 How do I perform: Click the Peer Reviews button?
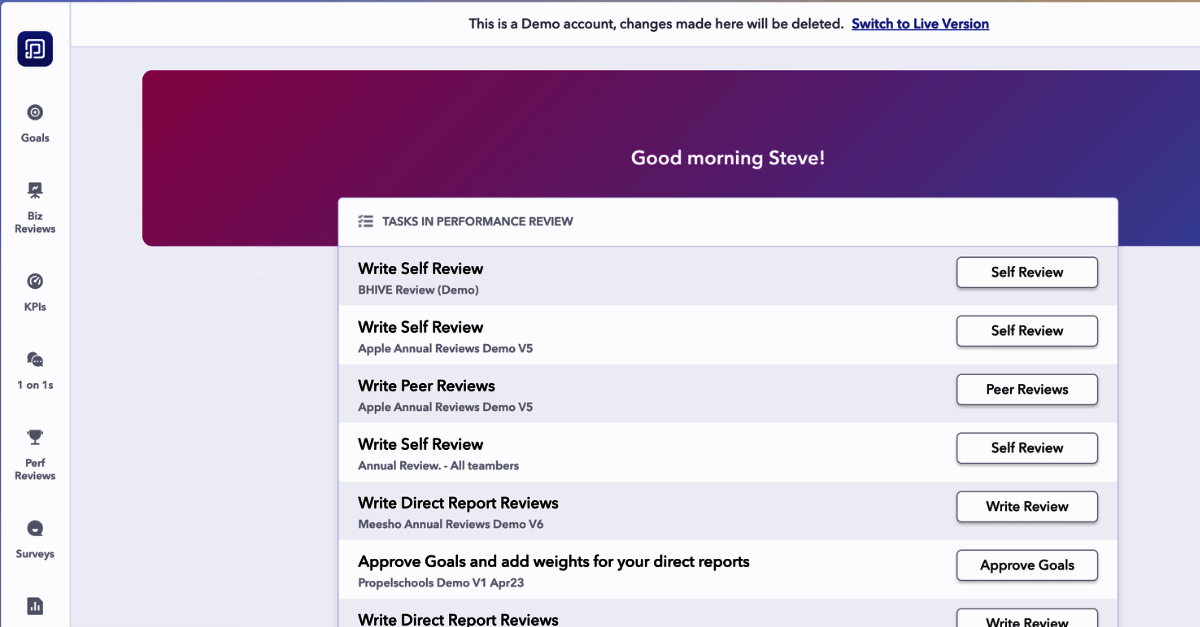[x=1026, y=389]
